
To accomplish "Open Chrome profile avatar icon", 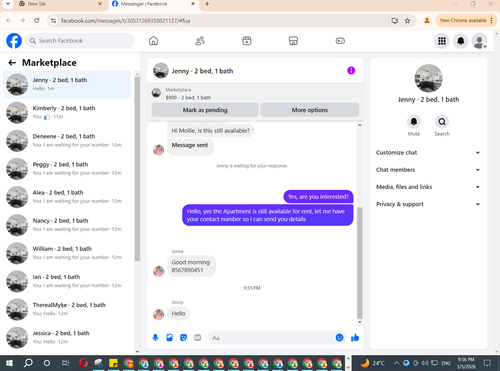I will [x=427, y=20].
